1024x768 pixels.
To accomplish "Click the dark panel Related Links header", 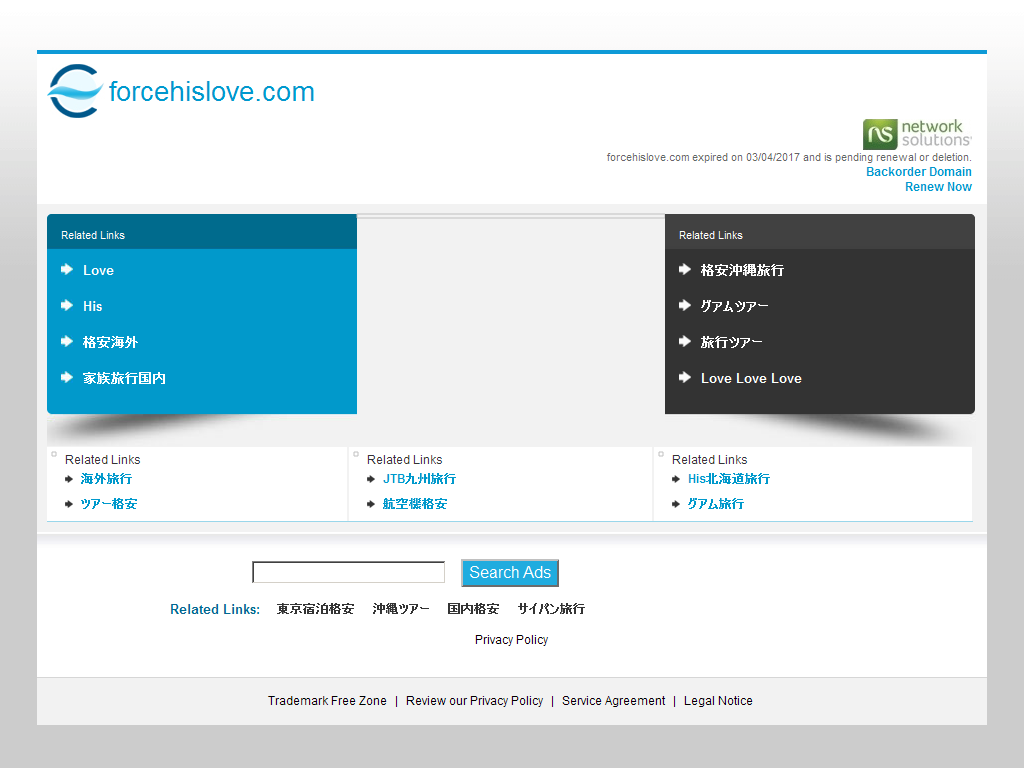I will click(x=711, y=235).
